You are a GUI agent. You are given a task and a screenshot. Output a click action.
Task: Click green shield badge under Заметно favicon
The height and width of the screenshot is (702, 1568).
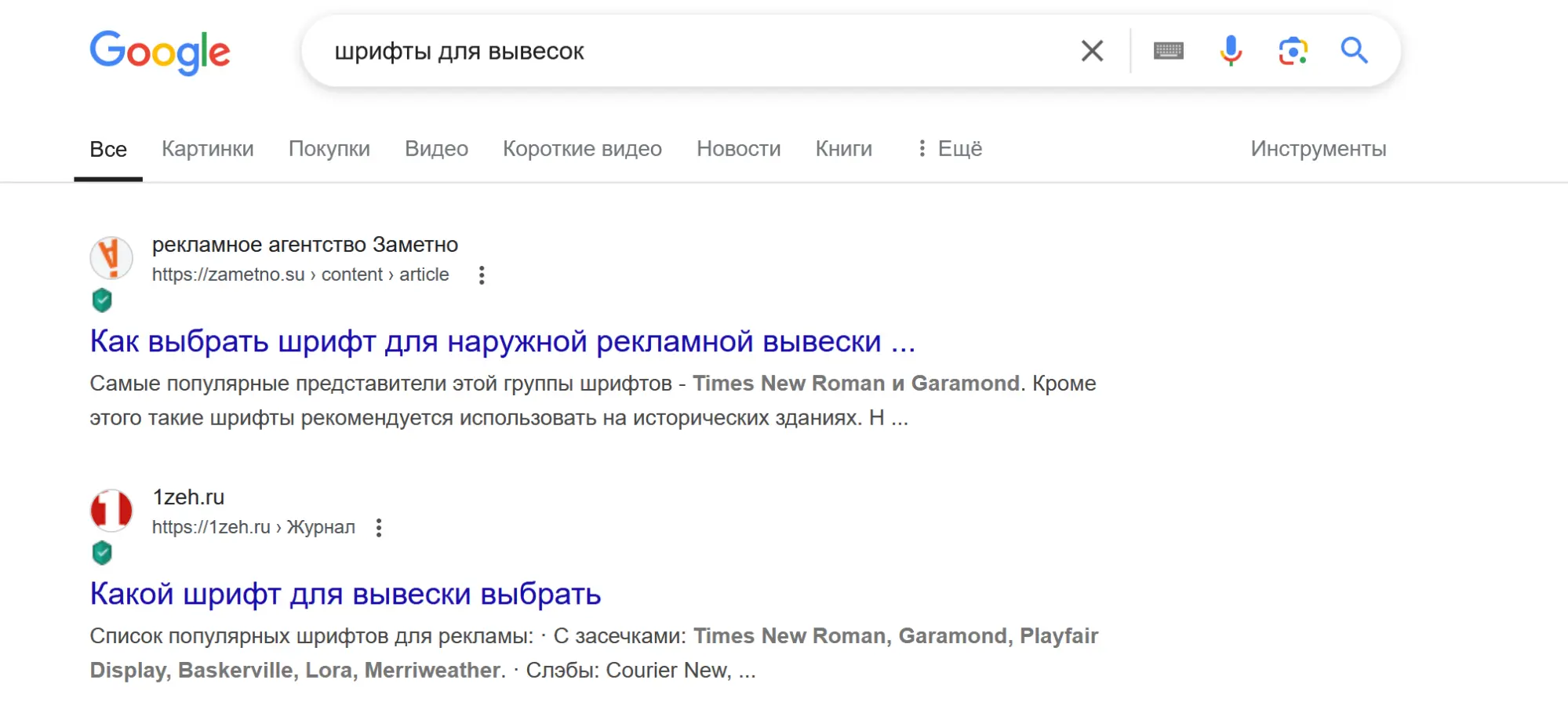[102, 300]
